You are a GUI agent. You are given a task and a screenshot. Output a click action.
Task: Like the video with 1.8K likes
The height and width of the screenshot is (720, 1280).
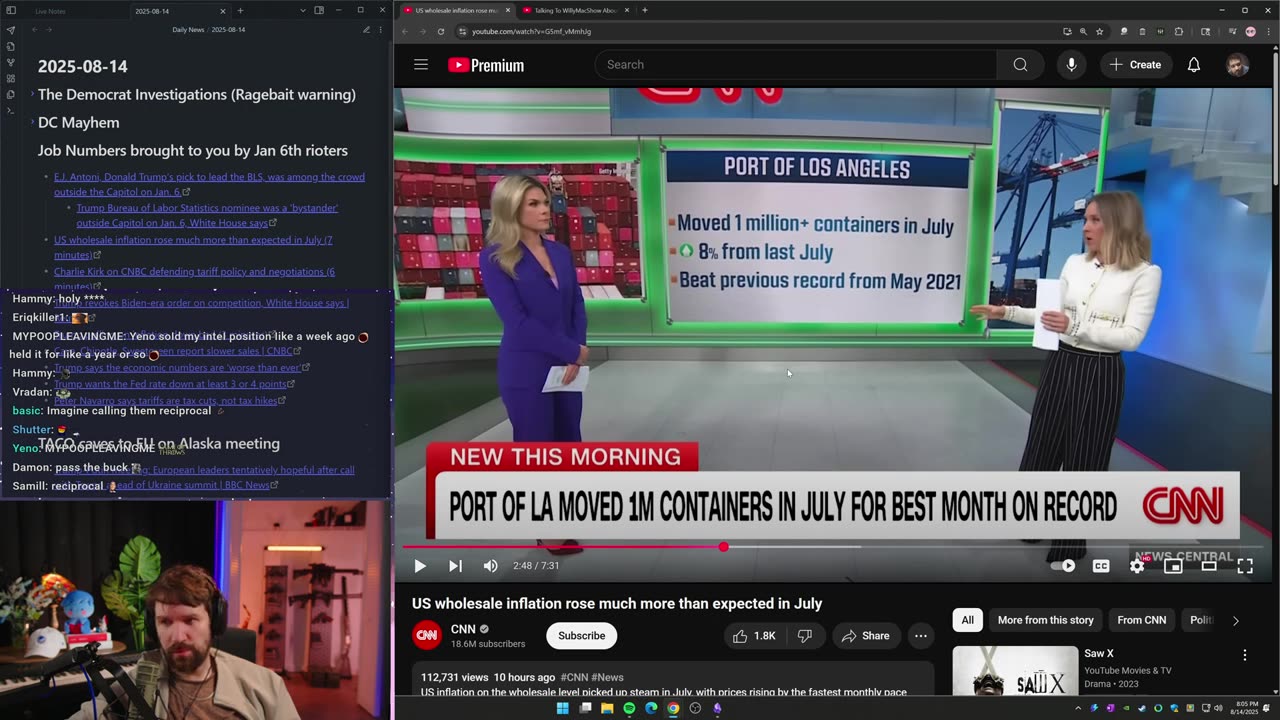(x=754, y=636)
